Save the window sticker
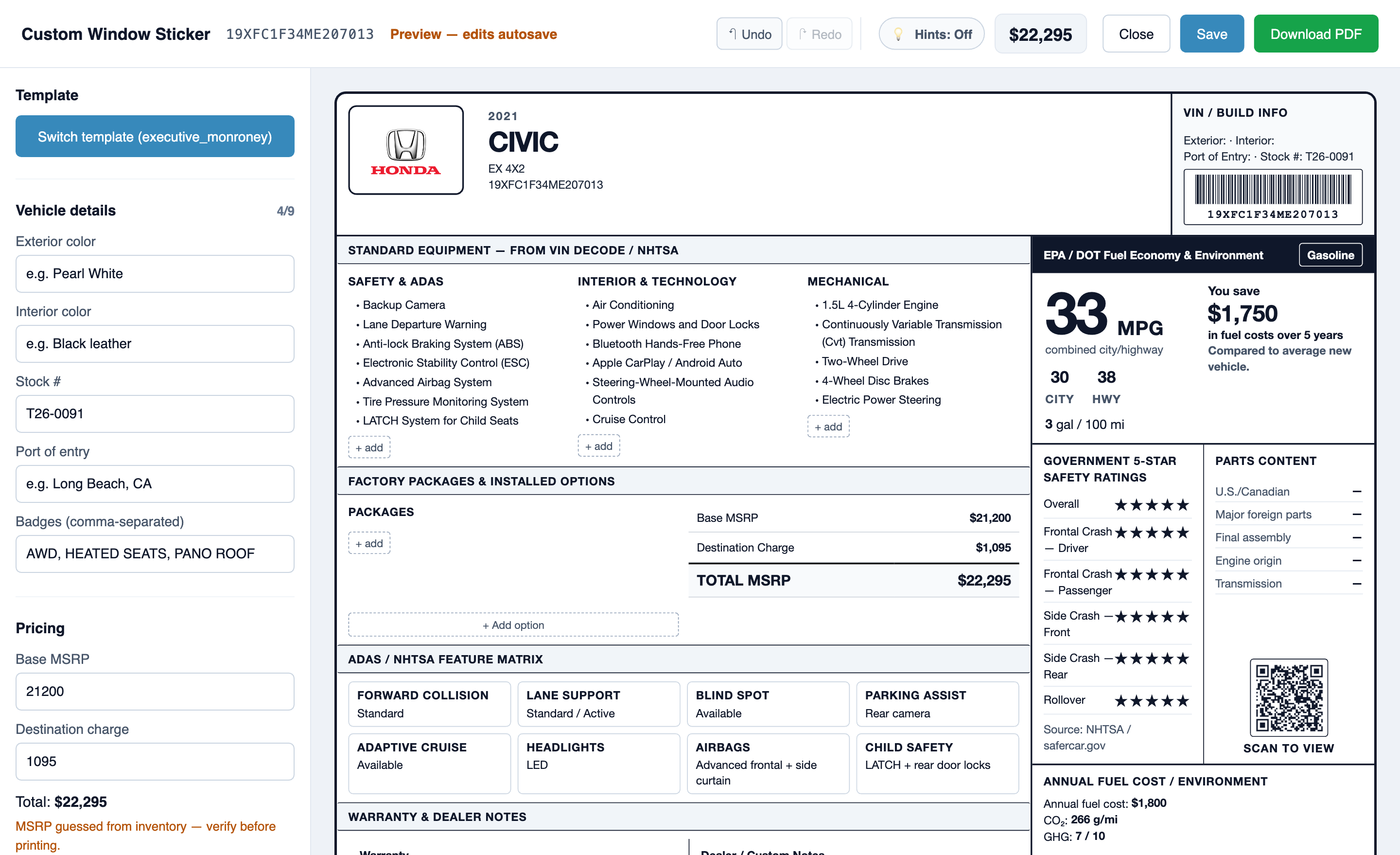Screen dimensions: 1400x855 coord(1211,34)
